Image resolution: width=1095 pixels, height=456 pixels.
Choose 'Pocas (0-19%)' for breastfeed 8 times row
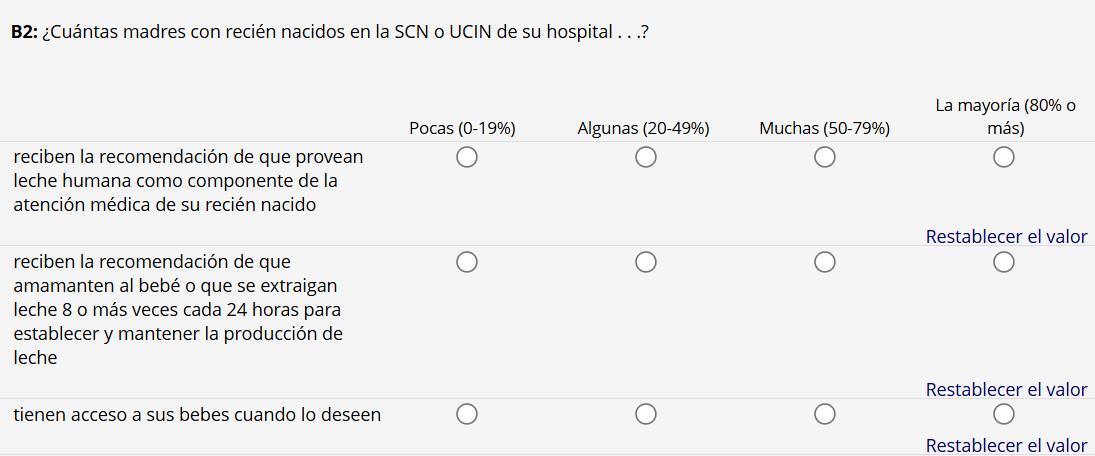[466, 262]
